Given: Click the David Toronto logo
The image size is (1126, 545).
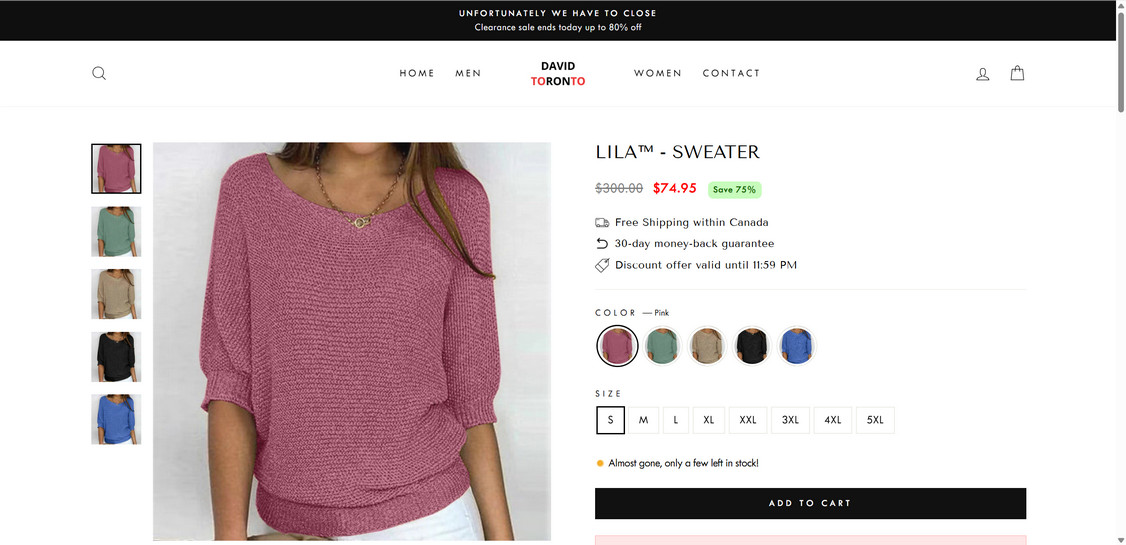Looking at the screenshot, I should [x=558, y=73].
